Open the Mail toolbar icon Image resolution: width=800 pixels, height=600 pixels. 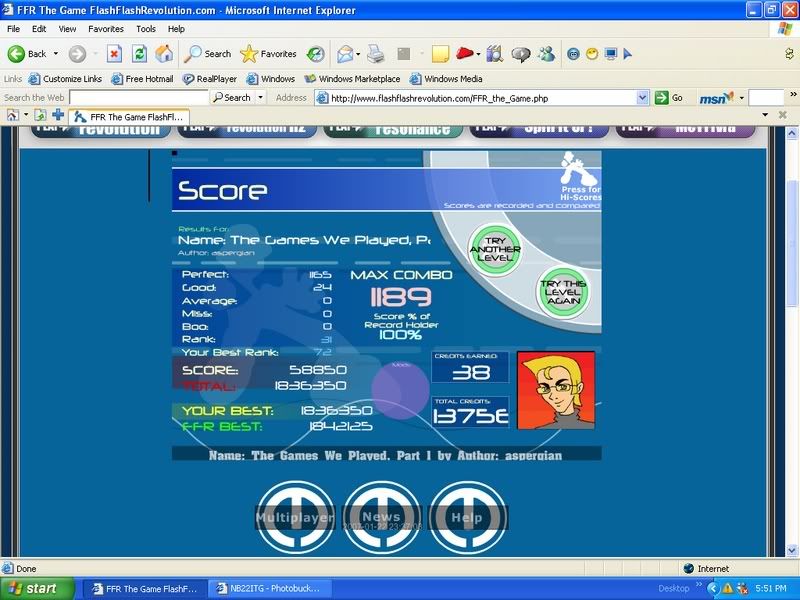tap(344, 54)
